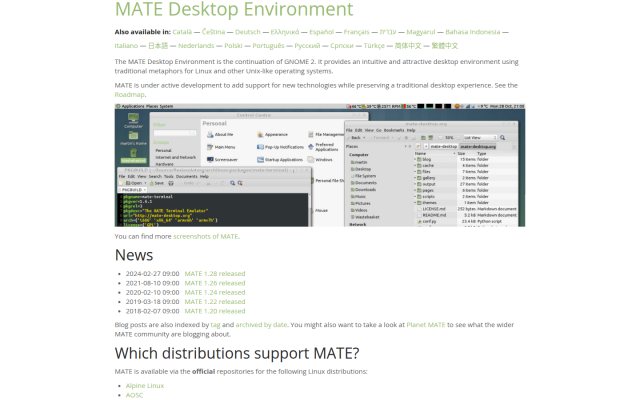Screen dimensions: 640x400
Task: Select the Српски language link
Action: coord(342,46)
